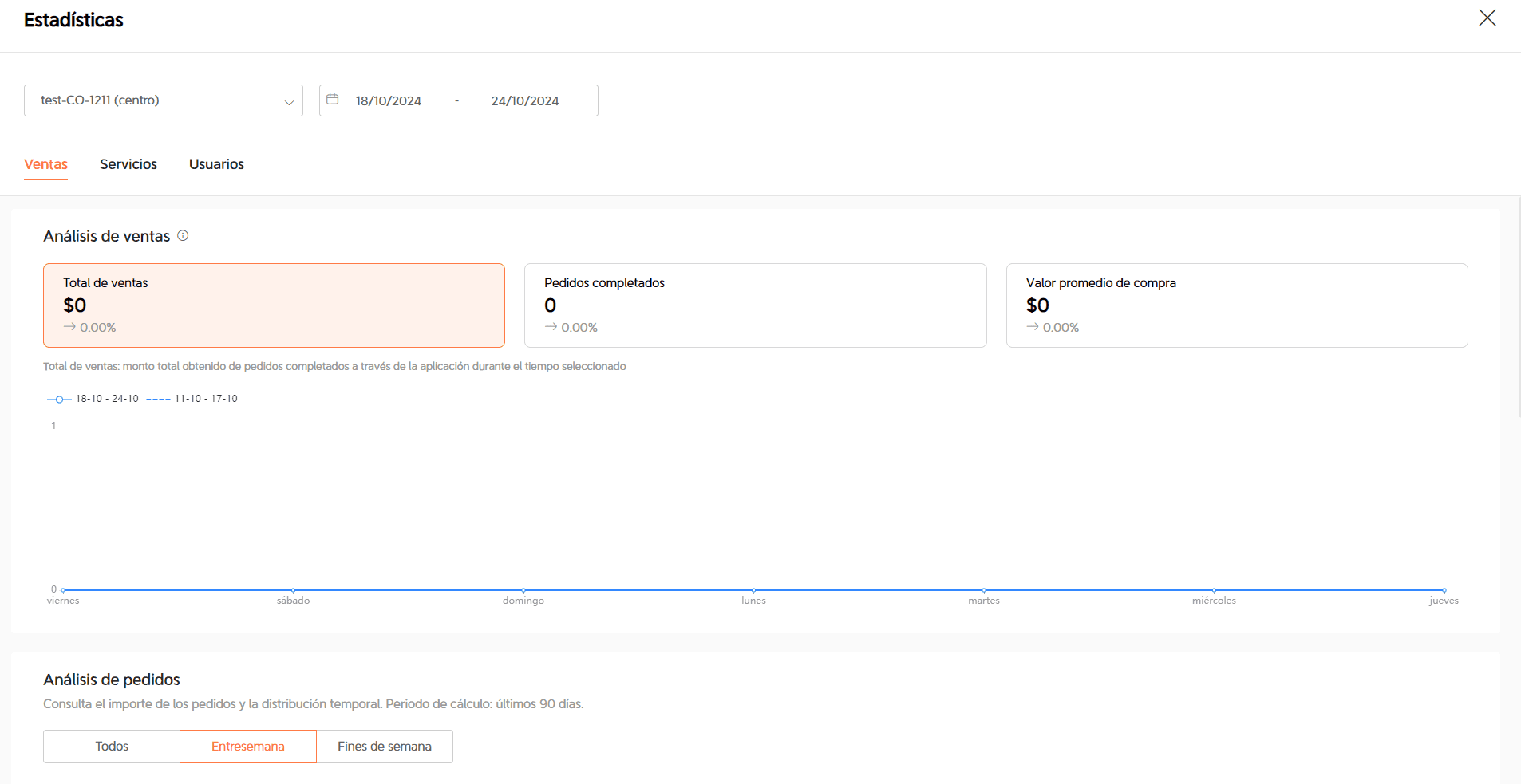Image resolution: width=1521 pixels, height=784 pixels.
Task: Click the sábado data point on chart
Action: (294, 590)
